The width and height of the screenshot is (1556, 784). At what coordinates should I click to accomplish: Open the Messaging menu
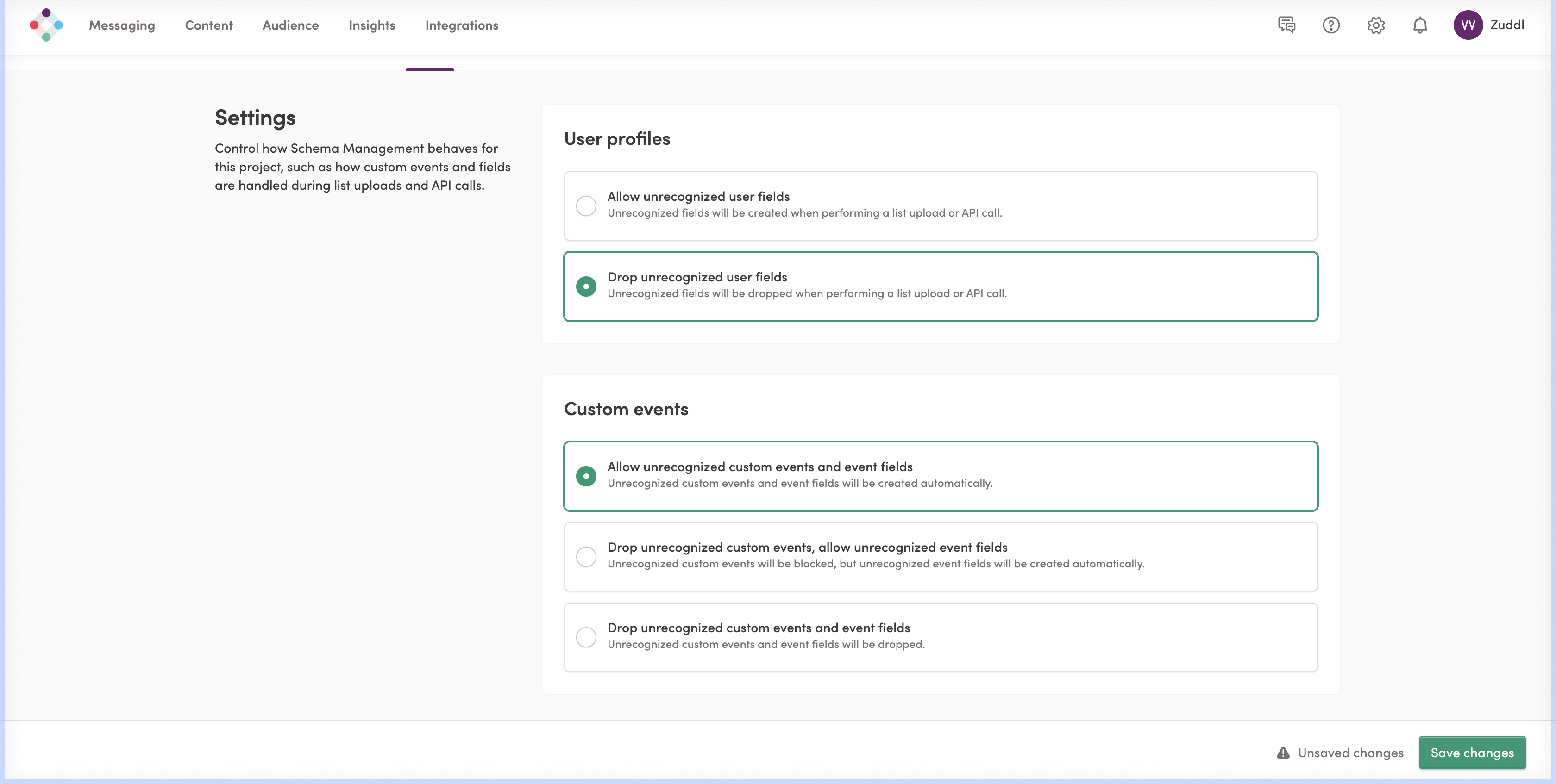122,25
